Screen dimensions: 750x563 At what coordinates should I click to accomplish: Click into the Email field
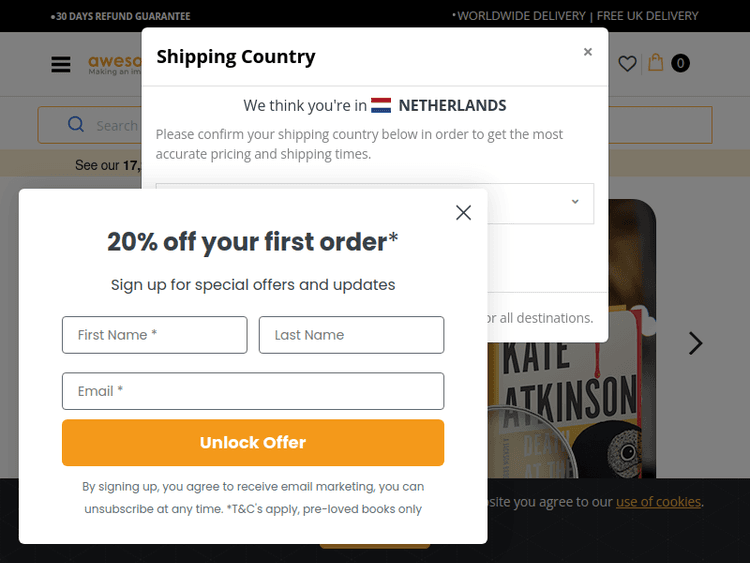[253, 391]
